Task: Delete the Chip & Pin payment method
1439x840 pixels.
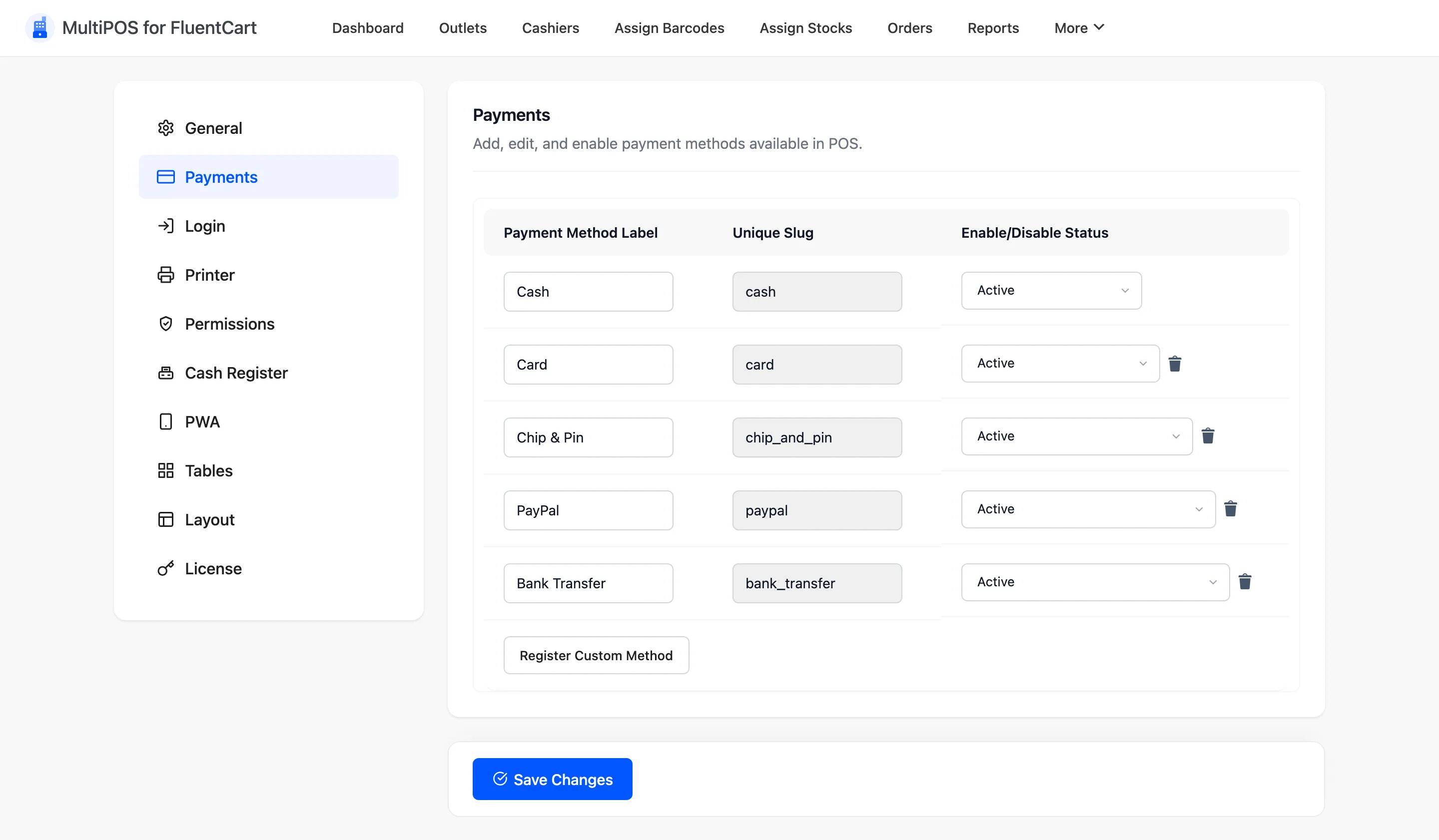Action: tap(1208, 436)
